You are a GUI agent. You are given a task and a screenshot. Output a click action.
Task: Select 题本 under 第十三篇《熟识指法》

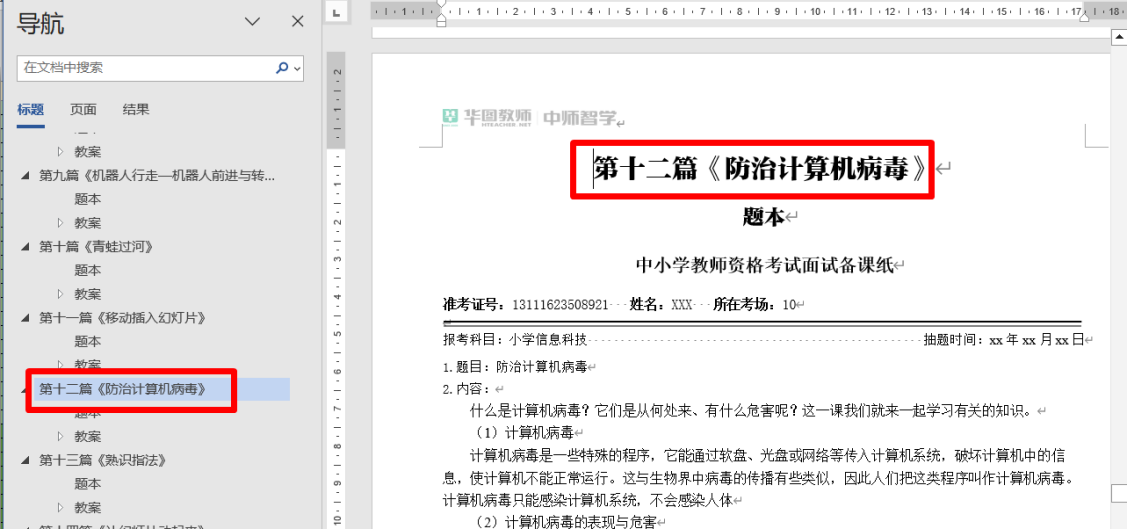88,484
